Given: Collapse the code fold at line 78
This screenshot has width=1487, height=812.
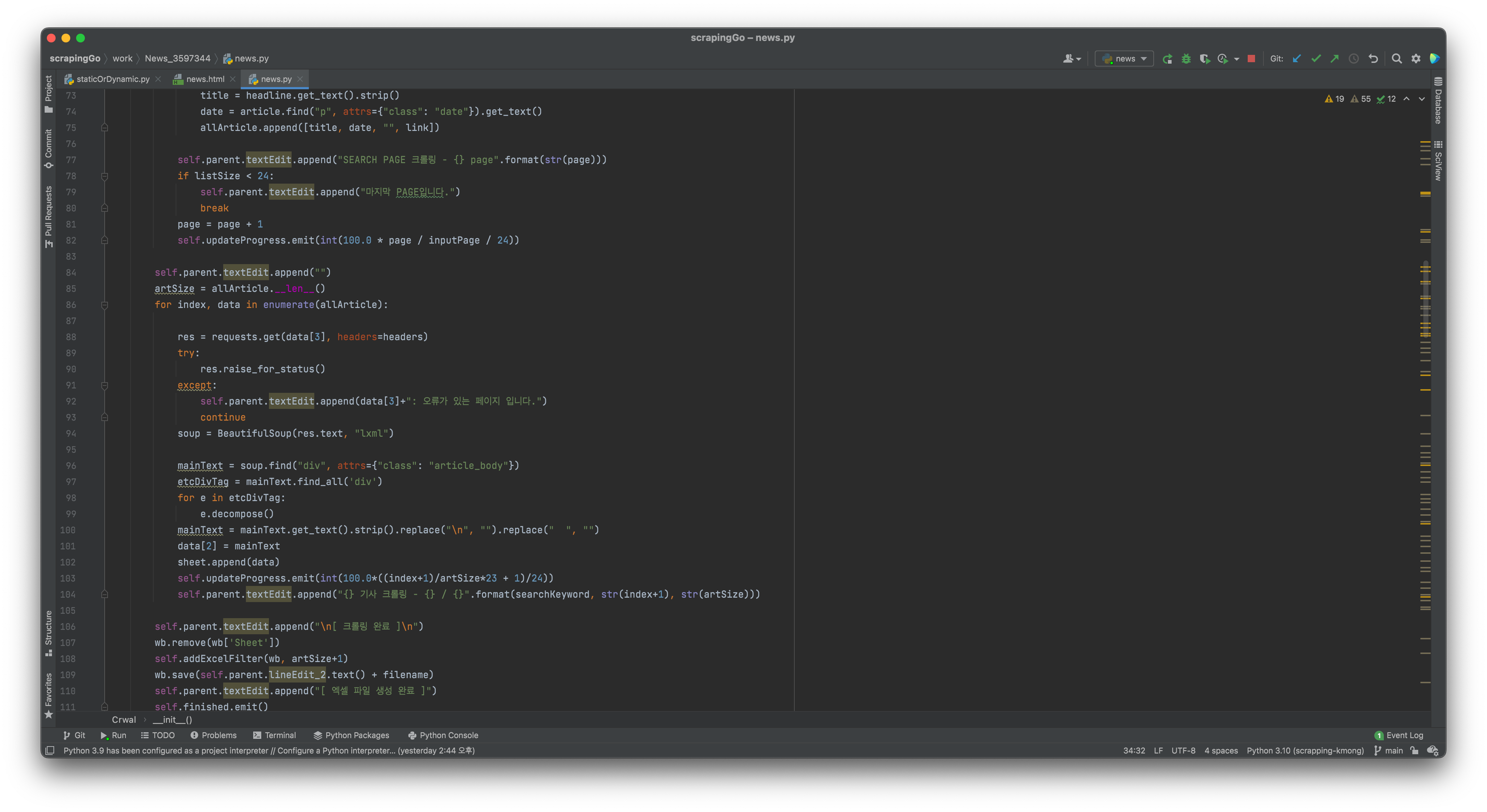Looking at the screenshot, I should coord(105,176).
